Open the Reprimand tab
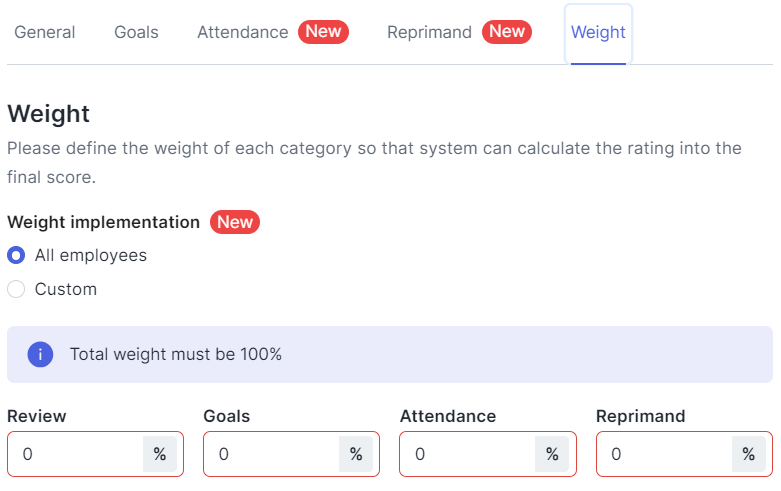Viewport: 781px width, 491px height. [x=429, y=32]
